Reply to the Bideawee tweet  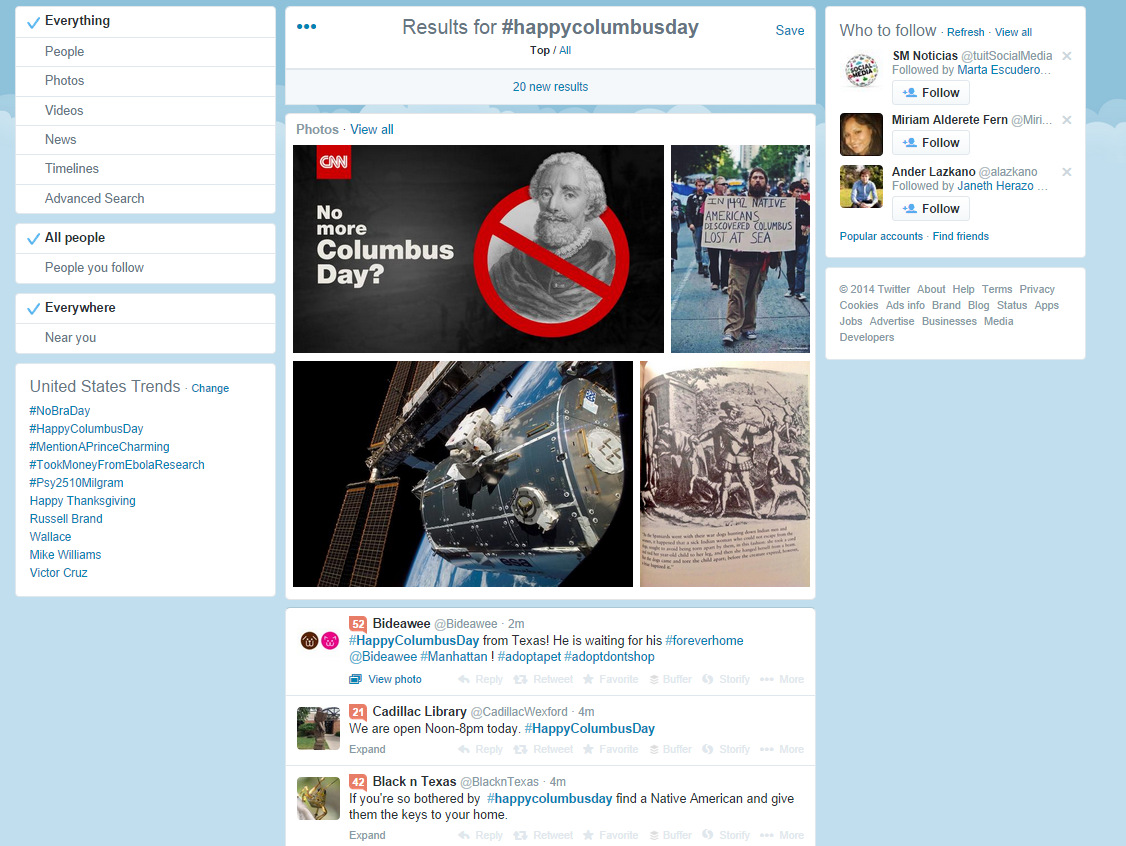point(480,679)
